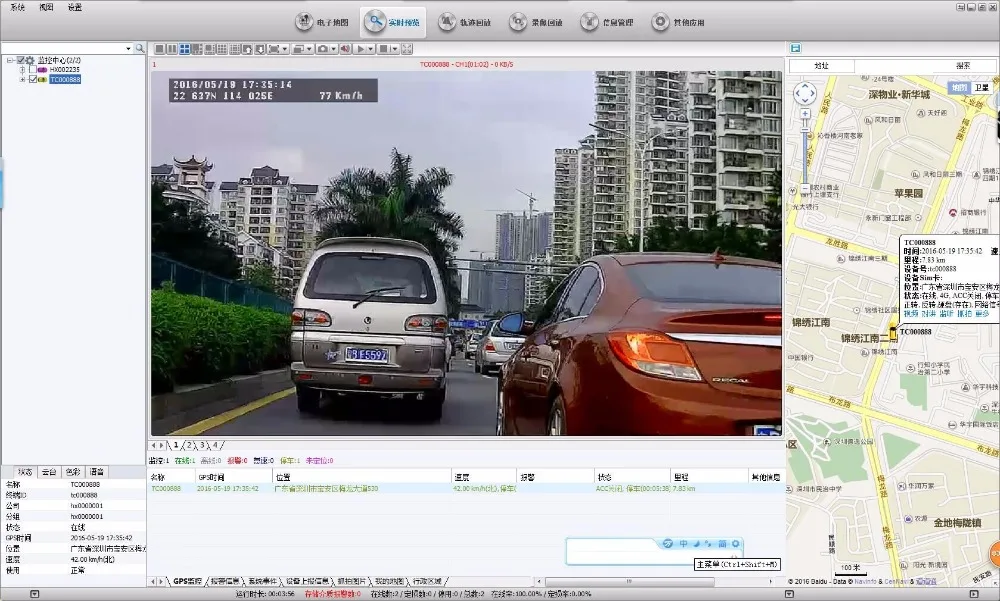Image resolution: width=1000 pixels, height=601 pixels.
Task: Switch to the 云台 PTZ tab
Action: (x=48, y=472)
